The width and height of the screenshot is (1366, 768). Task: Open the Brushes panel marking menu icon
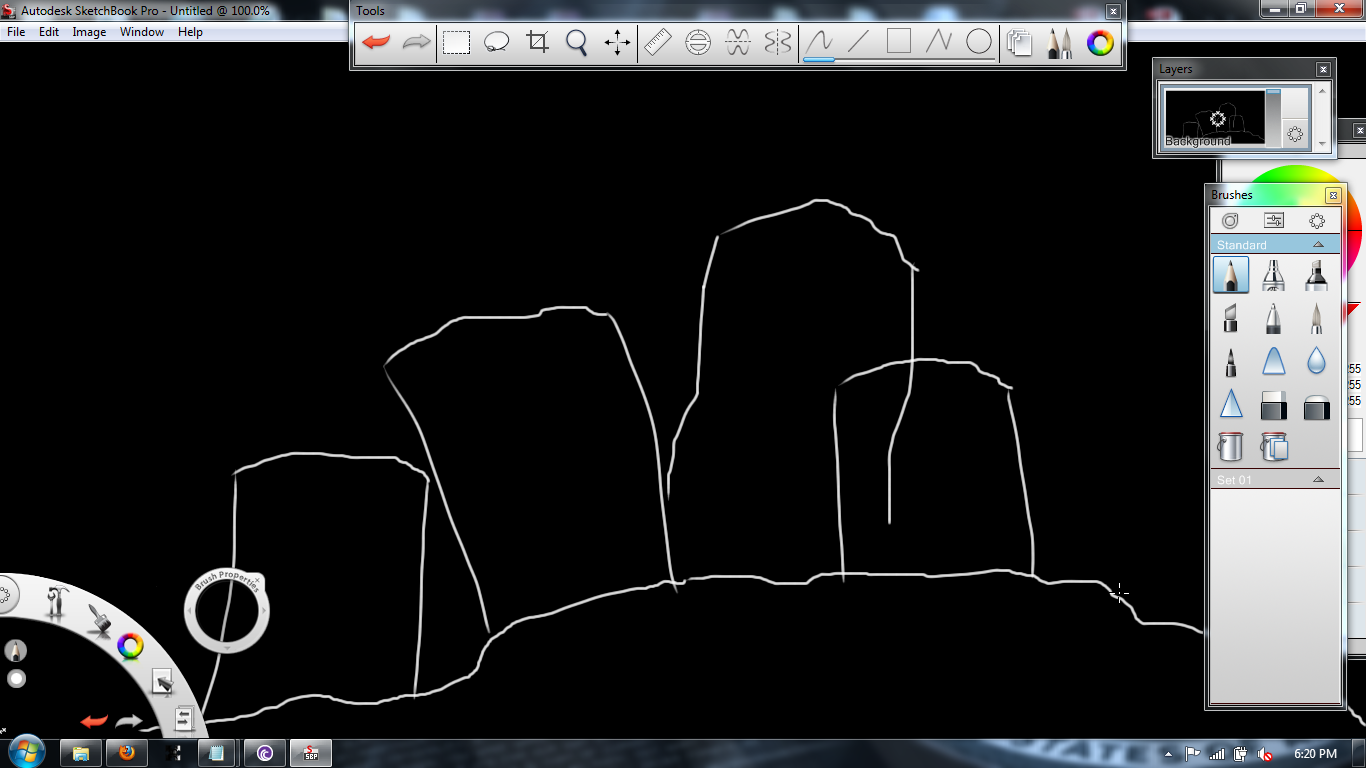pyautogui.click(x=1317, y=221)
